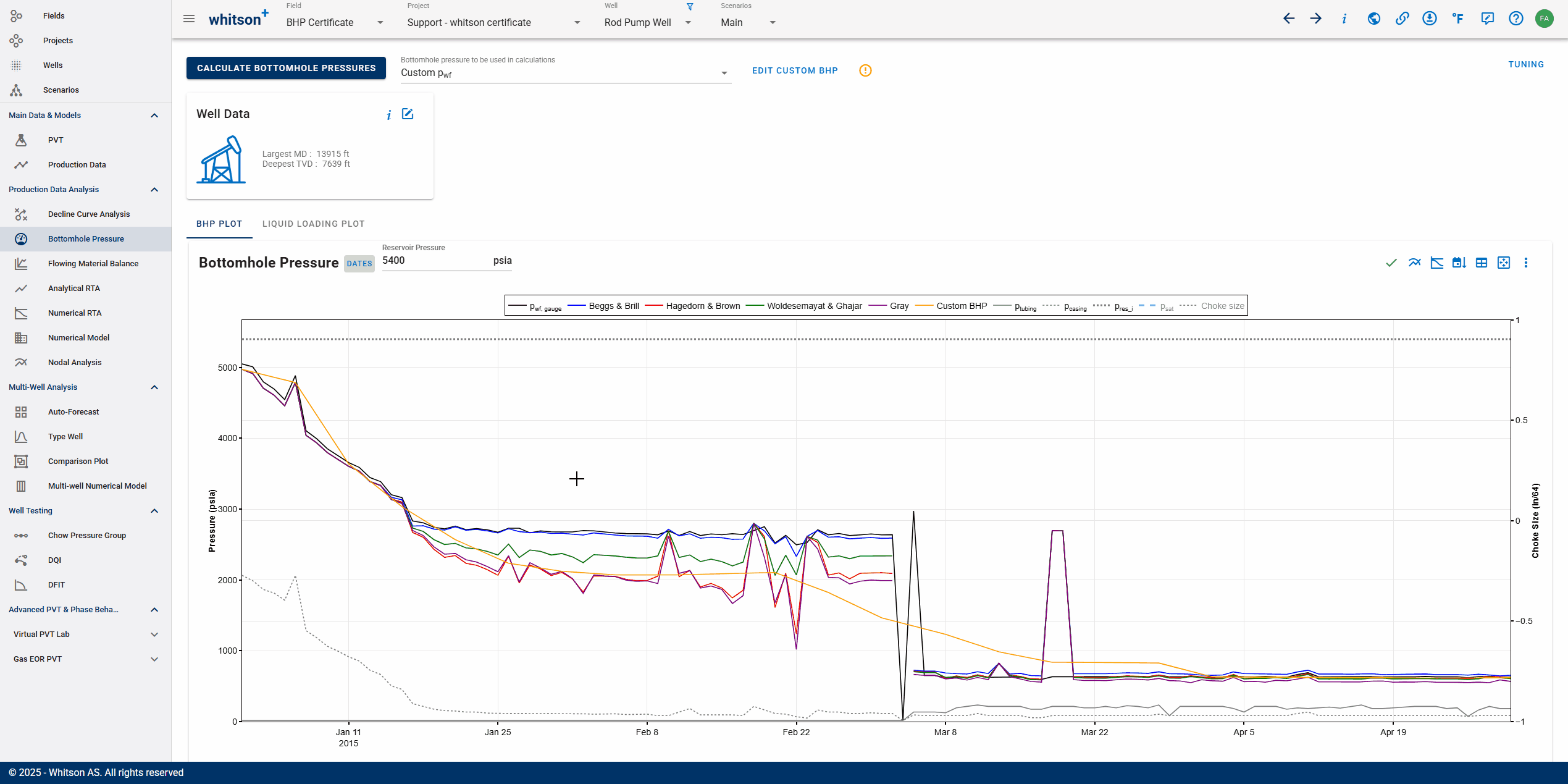This screenshot has height=784, width=1568.
Task: Toggle the DATES chip next to chart title
Action: click(359, 264)
